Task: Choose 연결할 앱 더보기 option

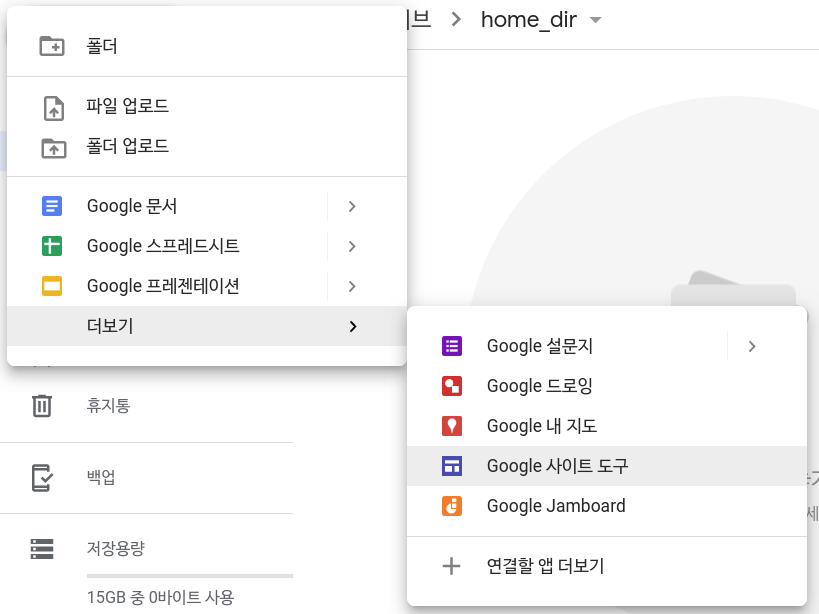Action: tap(607, 566)
